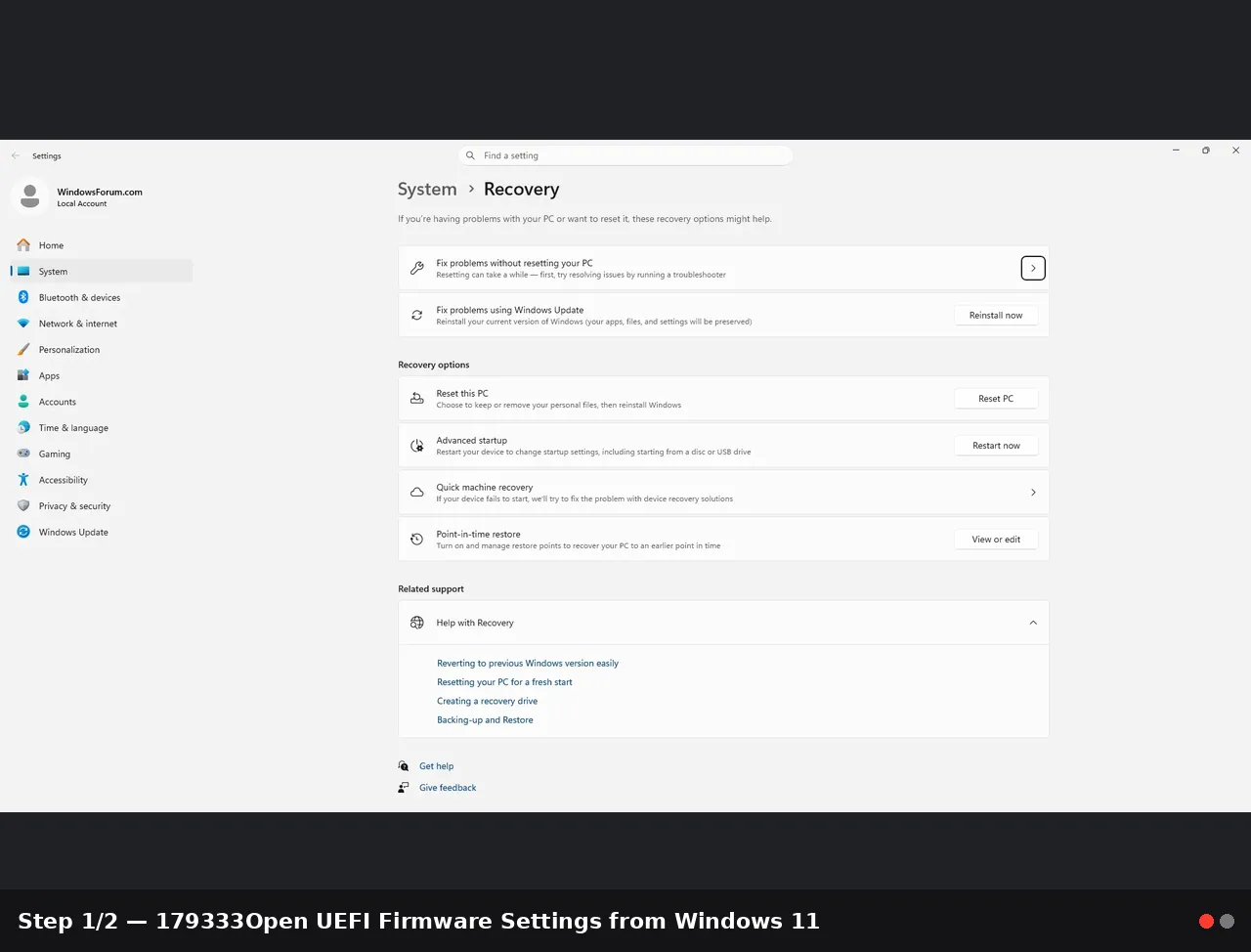
Task: Open the Personalization paintbrush icon
Action: [23, 350]
